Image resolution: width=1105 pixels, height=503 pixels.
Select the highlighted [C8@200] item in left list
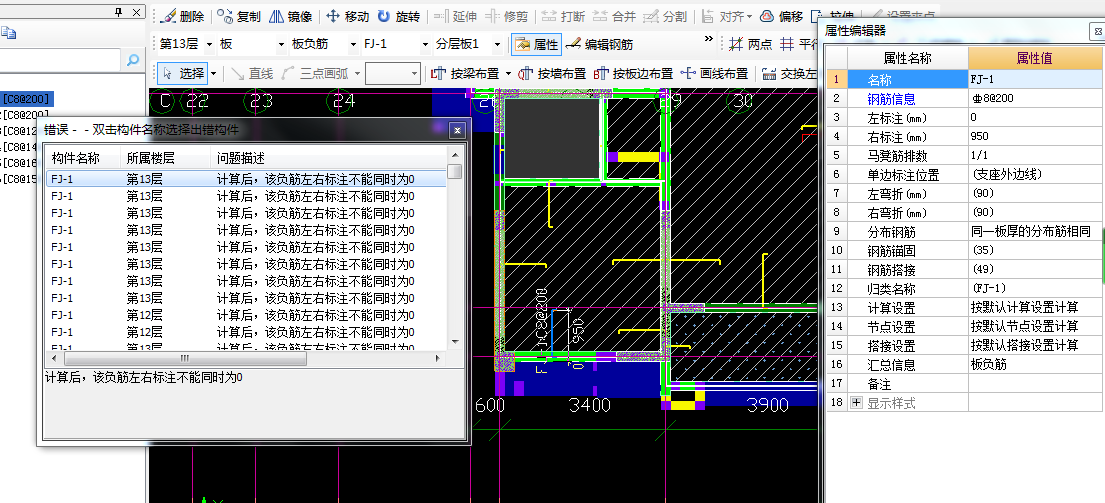click(x=27, y=99)
